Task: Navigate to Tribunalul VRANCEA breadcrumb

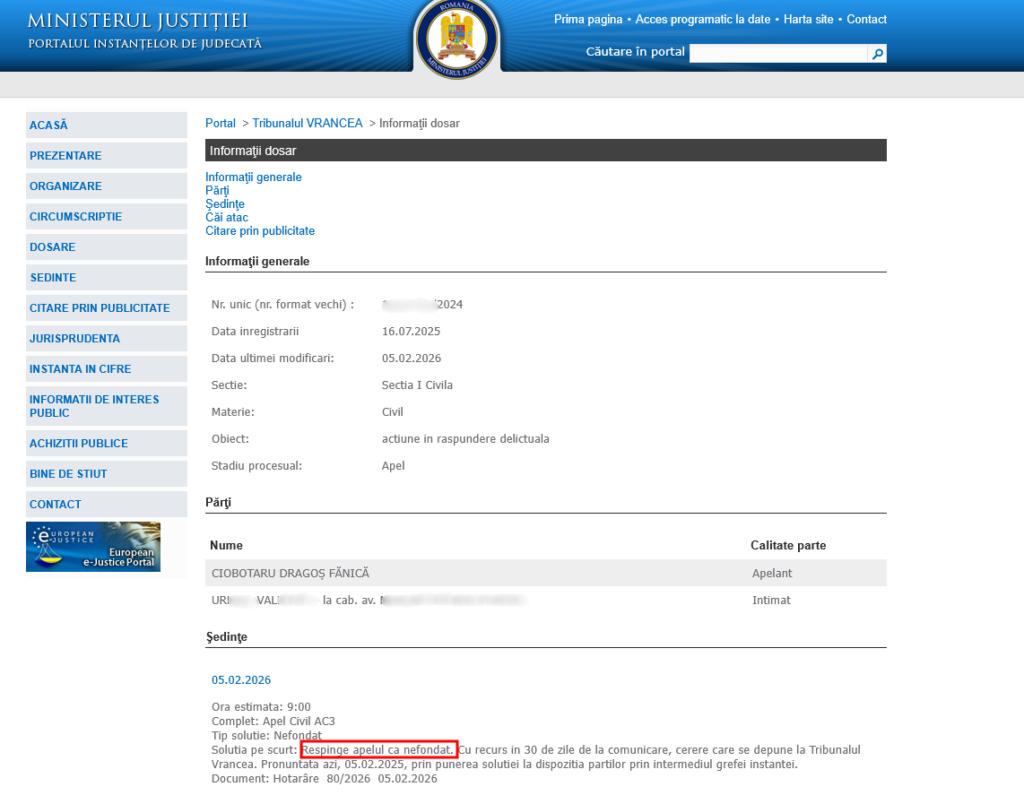Action: click(307, 123)
